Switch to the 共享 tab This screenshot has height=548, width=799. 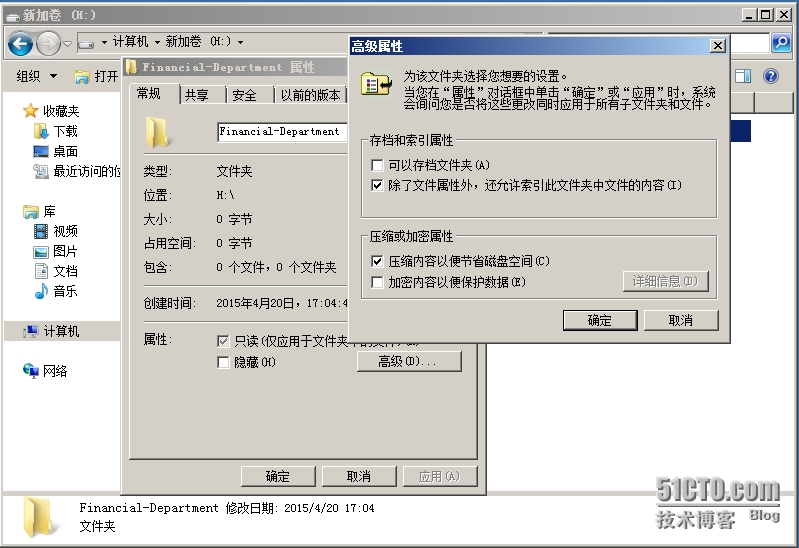(202, 95)
